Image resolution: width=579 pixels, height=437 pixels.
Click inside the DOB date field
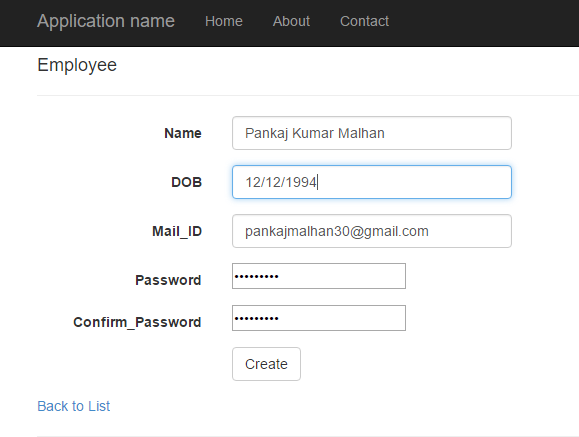372,182
